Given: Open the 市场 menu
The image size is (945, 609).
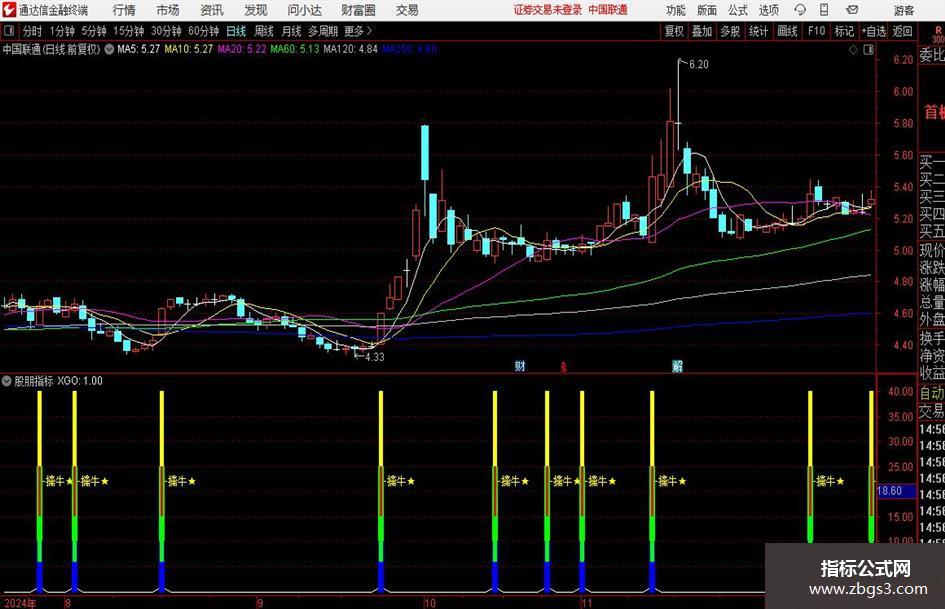Looking at the screenshot, I should [x=168, y=10].
